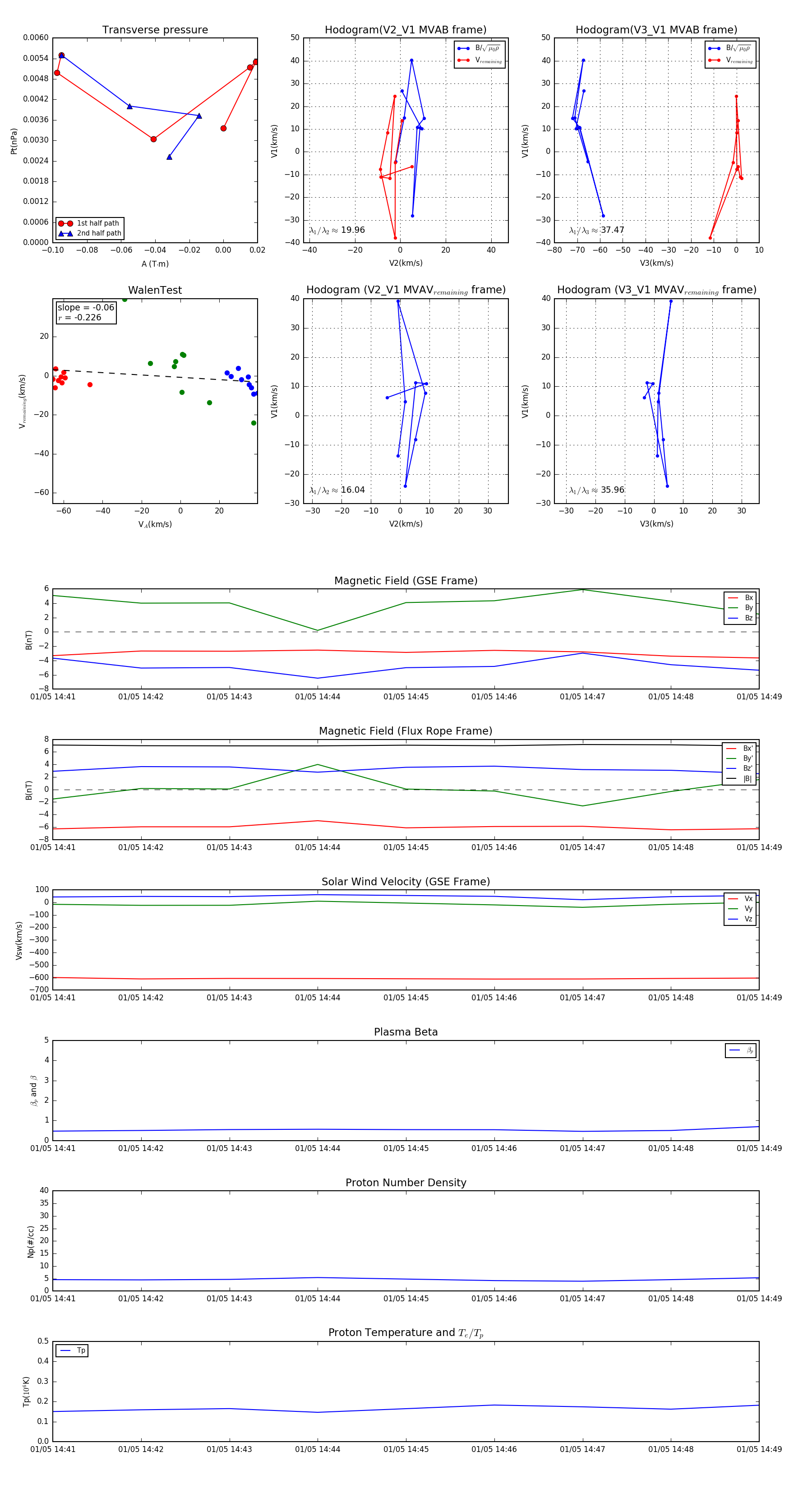812x1489 pixels.
Task: Select the |B| legend entry in Flux Rope plot
Action: tap(739, 779)
